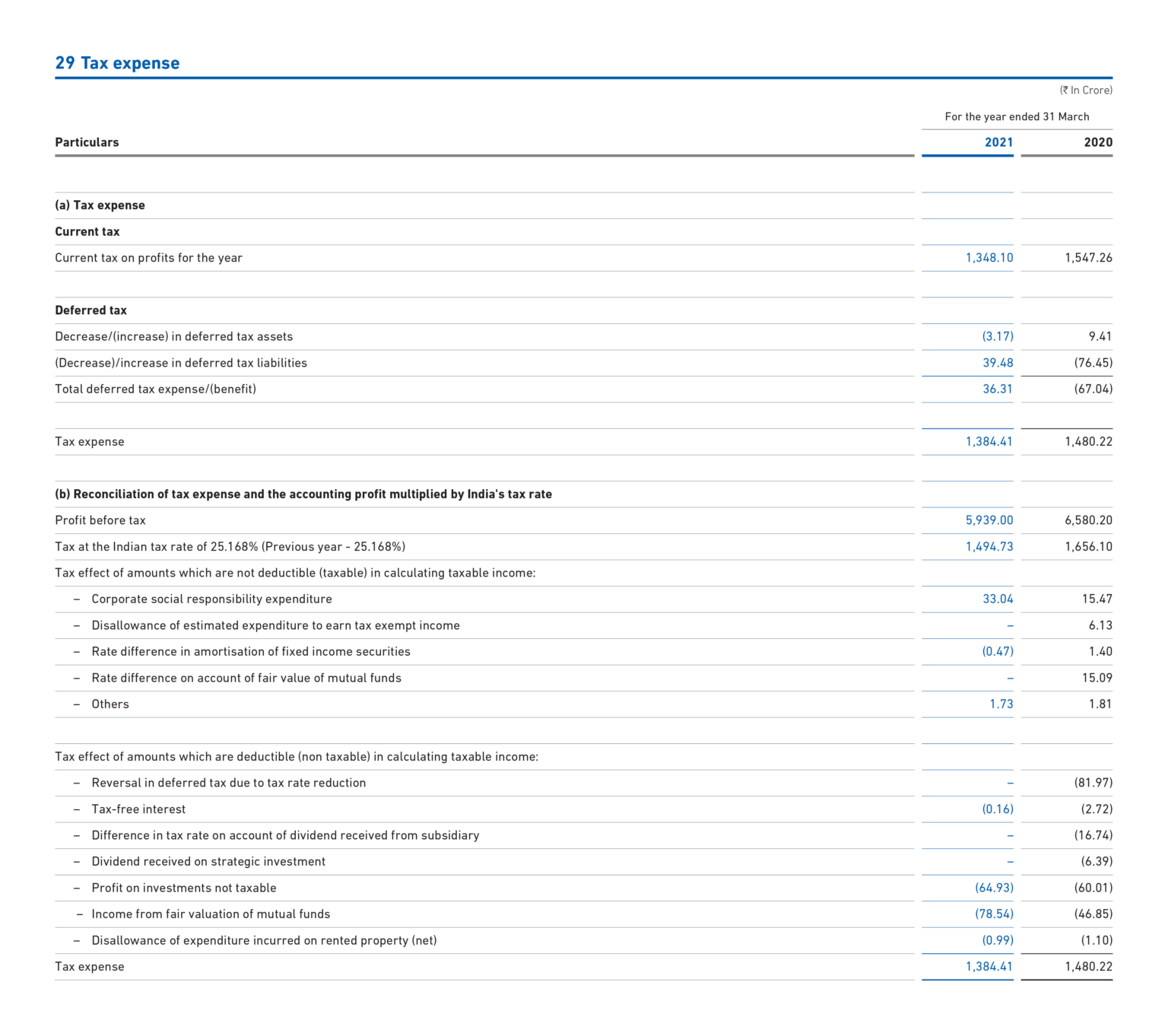This screenshot has height=1036, width=1168.
Task: Select Total deferred tax expense/(benefit) row
Action: 156,389
